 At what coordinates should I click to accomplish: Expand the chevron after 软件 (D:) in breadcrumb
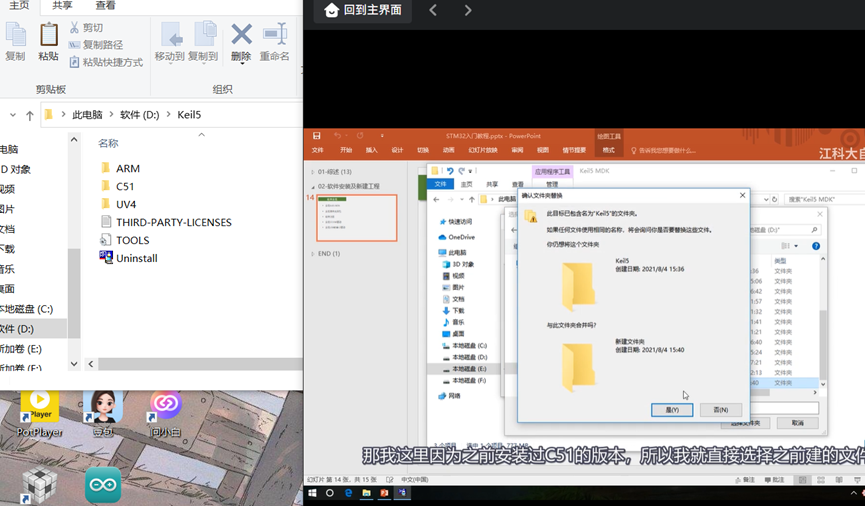click(168, 115)
